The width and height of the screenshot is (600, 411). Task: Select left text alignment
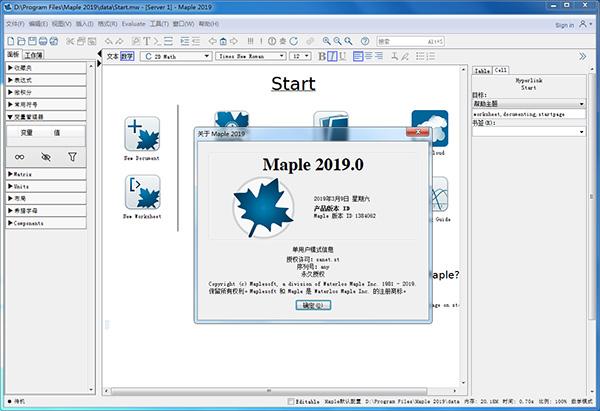358,56
